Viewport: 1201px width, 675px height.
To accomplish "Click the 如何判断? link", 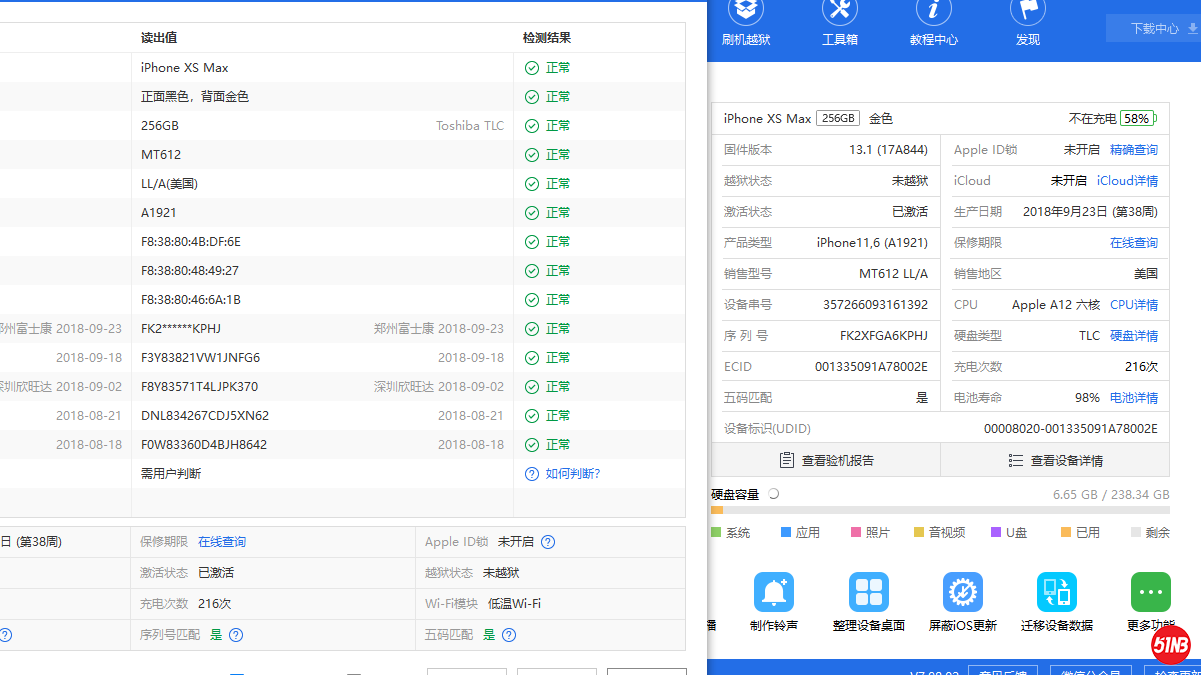I will (572, 474).
